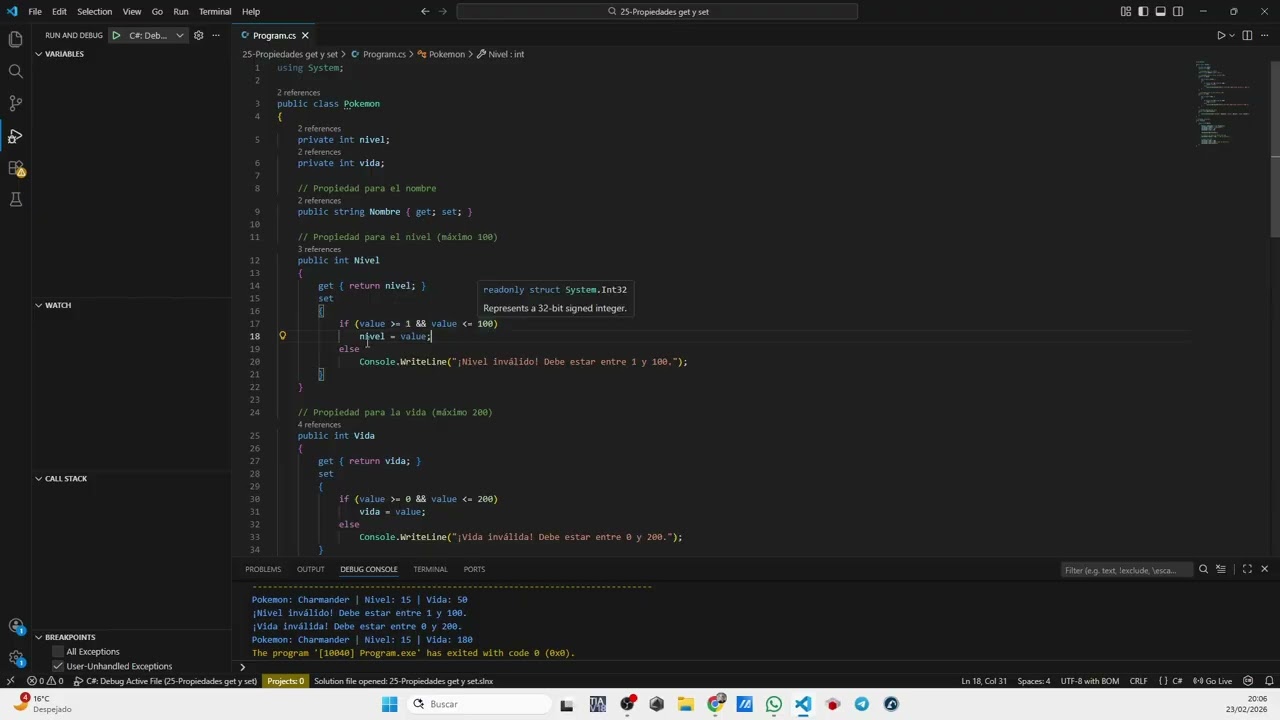Click Go Live in the status bar
This screenshot has height=720, width=1280.
(1212, 681)
